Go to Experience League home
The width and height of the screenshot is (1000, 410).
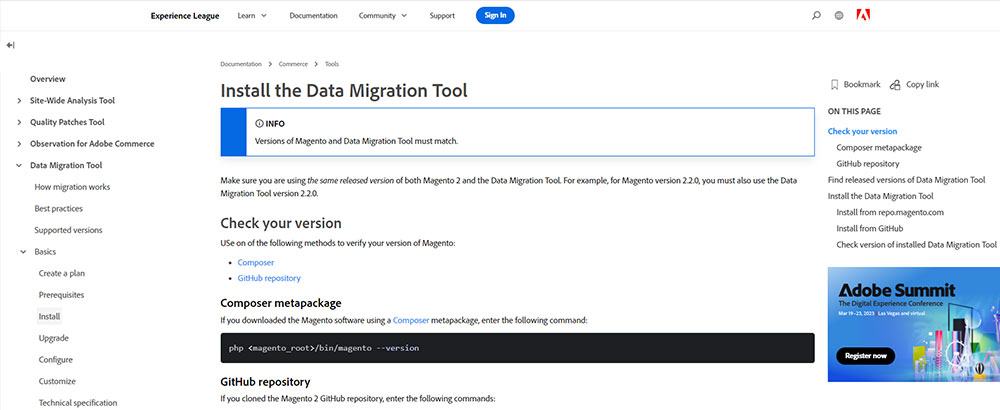[x=185, y=16]
